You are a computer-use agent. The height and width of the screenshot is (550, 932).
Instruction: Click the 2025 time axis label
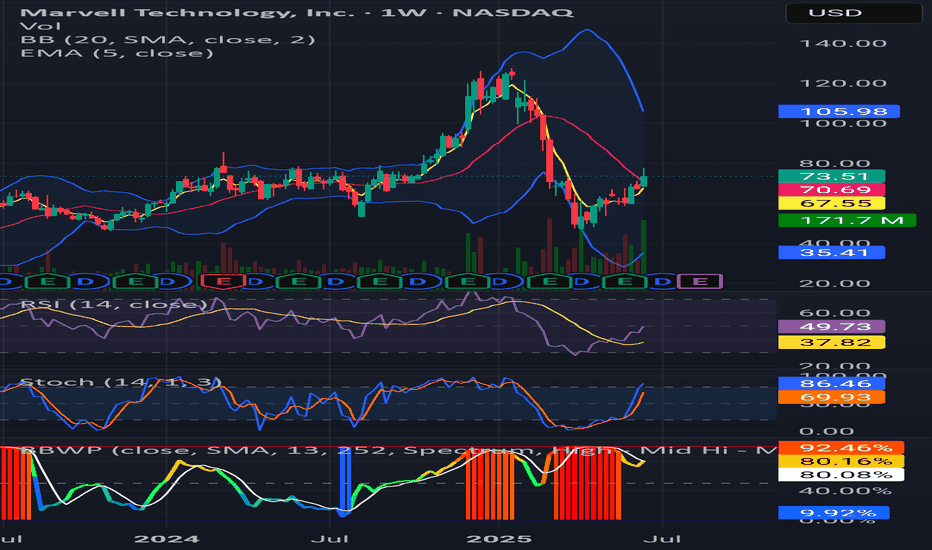tap(499, 539)
